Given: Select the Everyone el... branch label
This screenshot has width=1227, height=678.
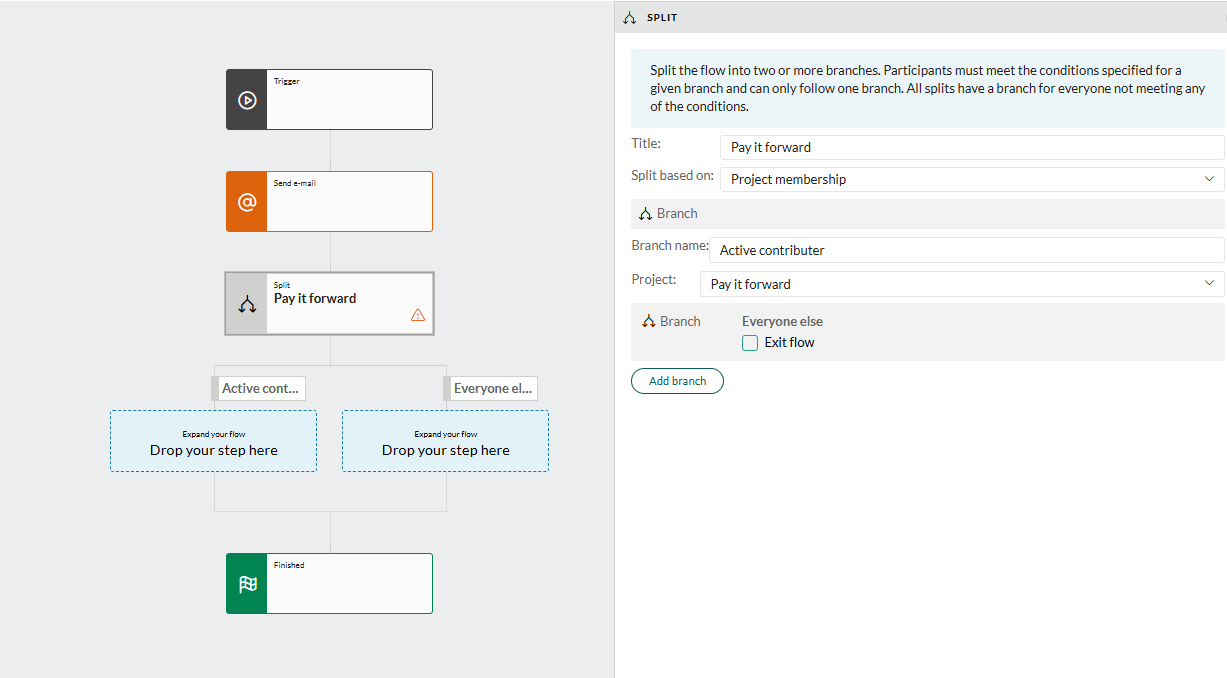Looking at the screenshot, I should [x=493, y=388].
